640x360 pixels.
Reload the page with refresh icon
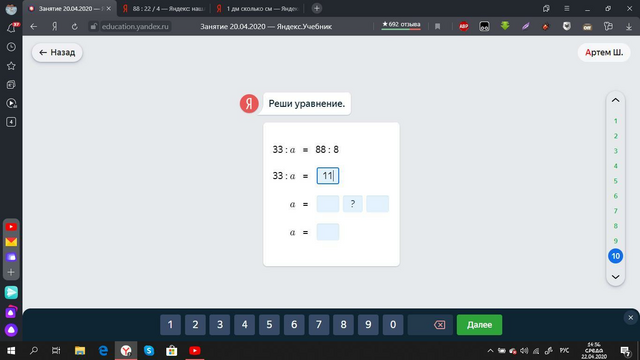click(x=74, y=27)
